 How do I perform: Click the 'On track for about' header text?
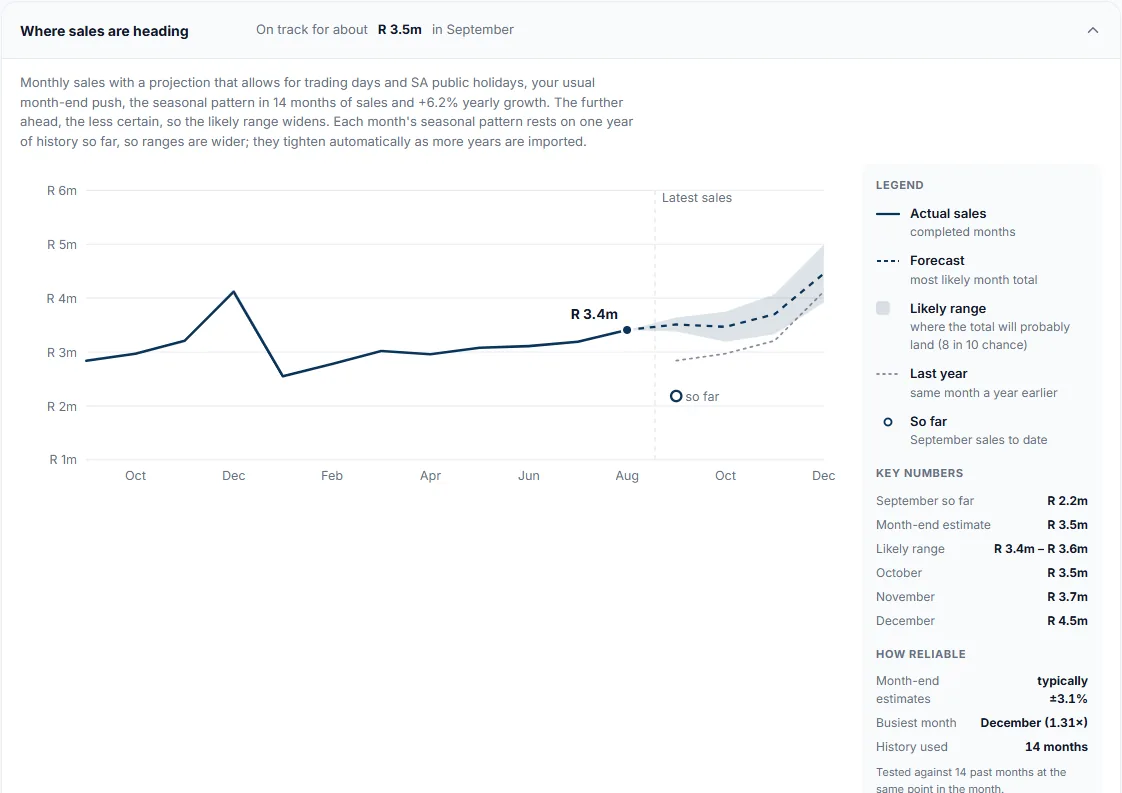(312, 29)
